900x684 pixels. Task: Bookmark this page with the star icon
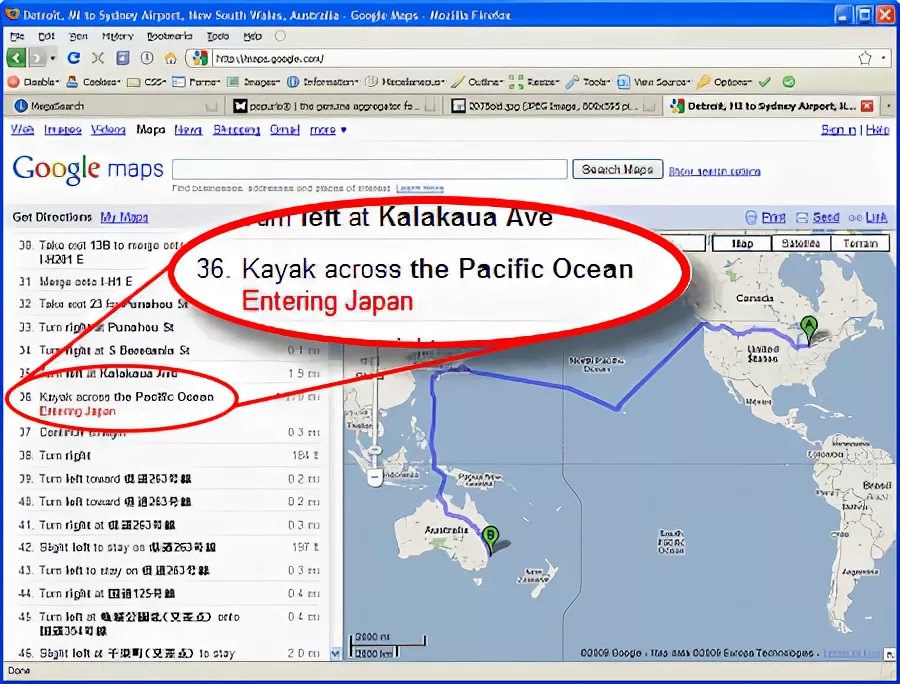(865, 58)
